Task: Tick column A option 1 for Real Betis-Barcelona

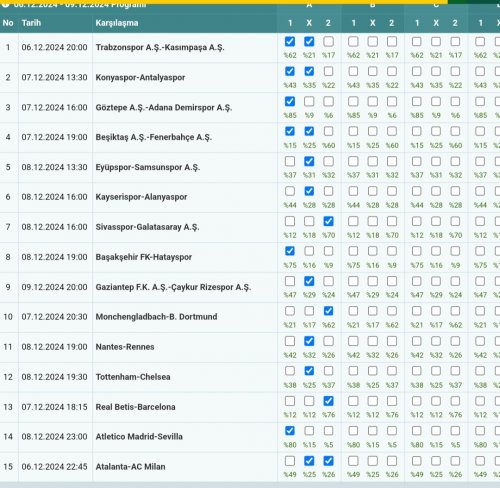Action: pos(290,401)
